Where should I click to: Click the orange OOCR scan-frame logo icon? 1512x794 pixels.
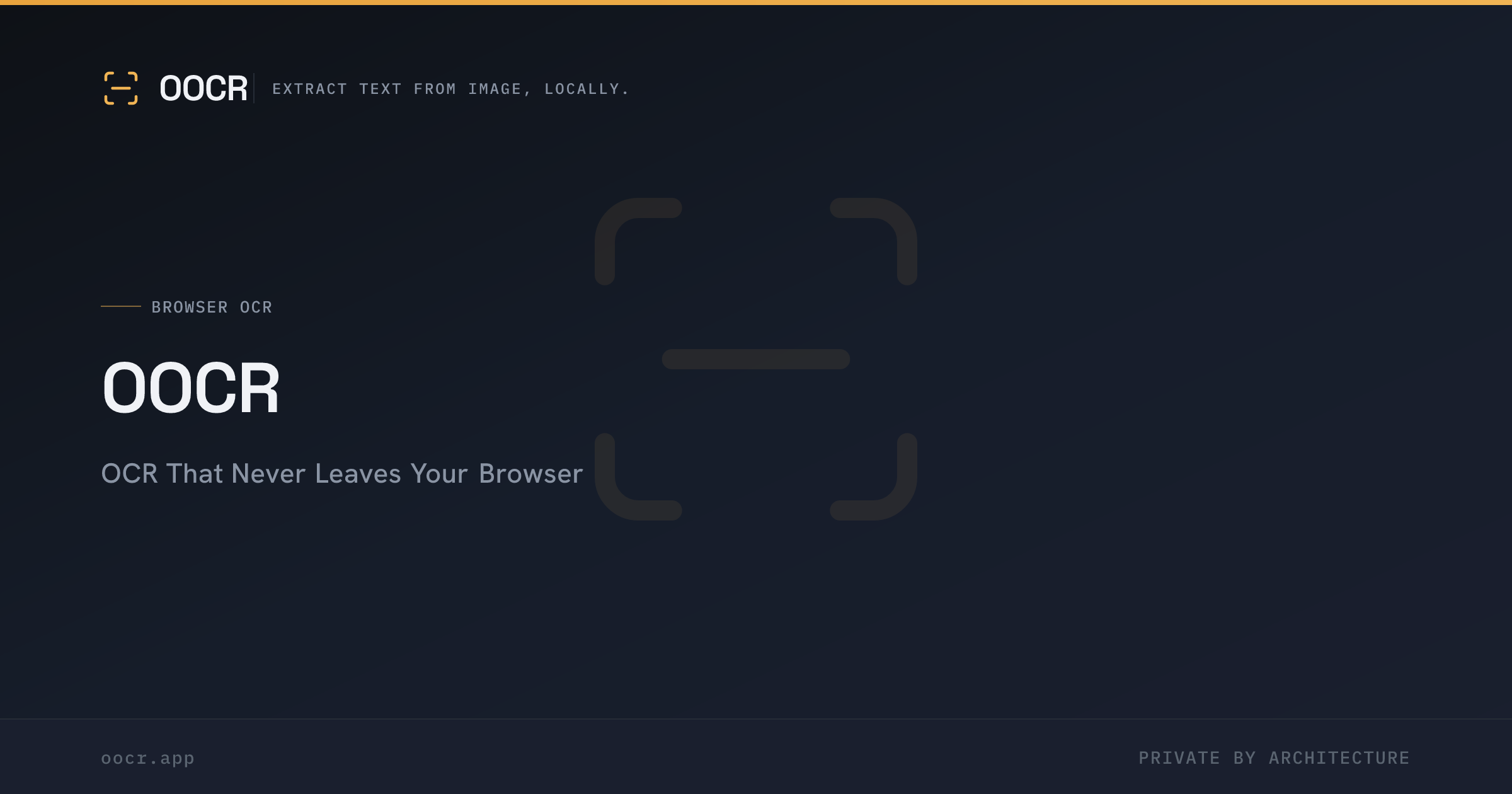(121, 88)
